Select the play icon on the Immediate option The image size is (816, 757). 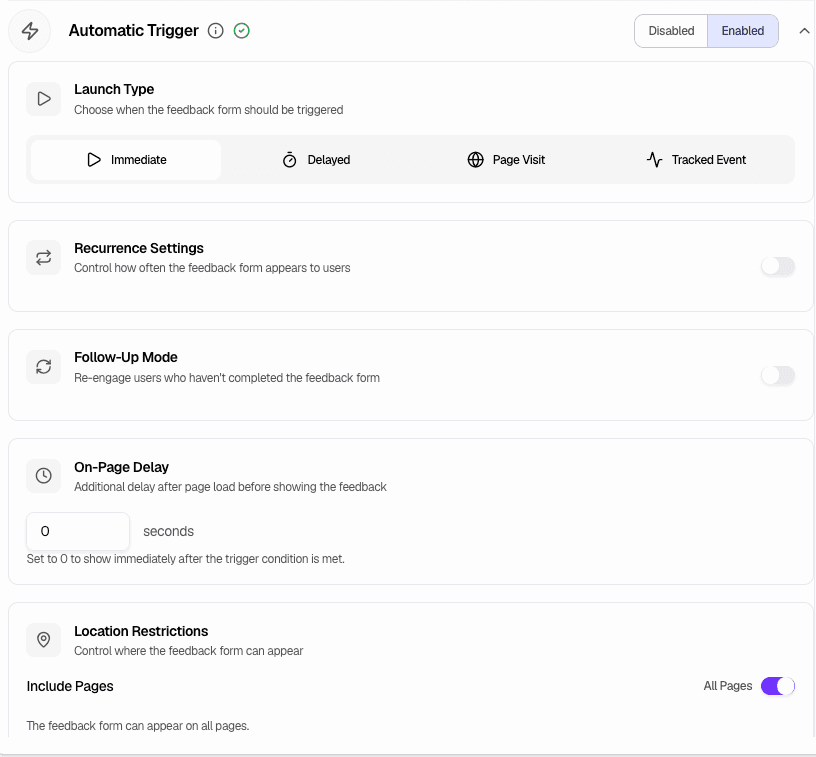coord(94,159)
